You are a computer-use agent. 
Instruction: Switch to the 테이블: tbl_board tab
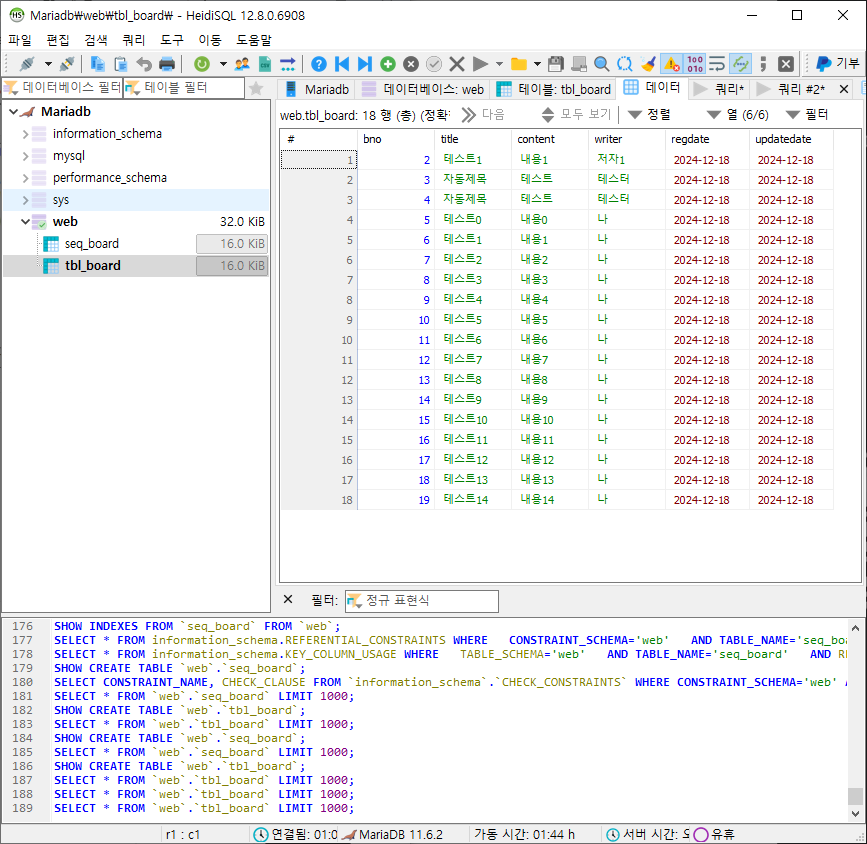point(554,89)
